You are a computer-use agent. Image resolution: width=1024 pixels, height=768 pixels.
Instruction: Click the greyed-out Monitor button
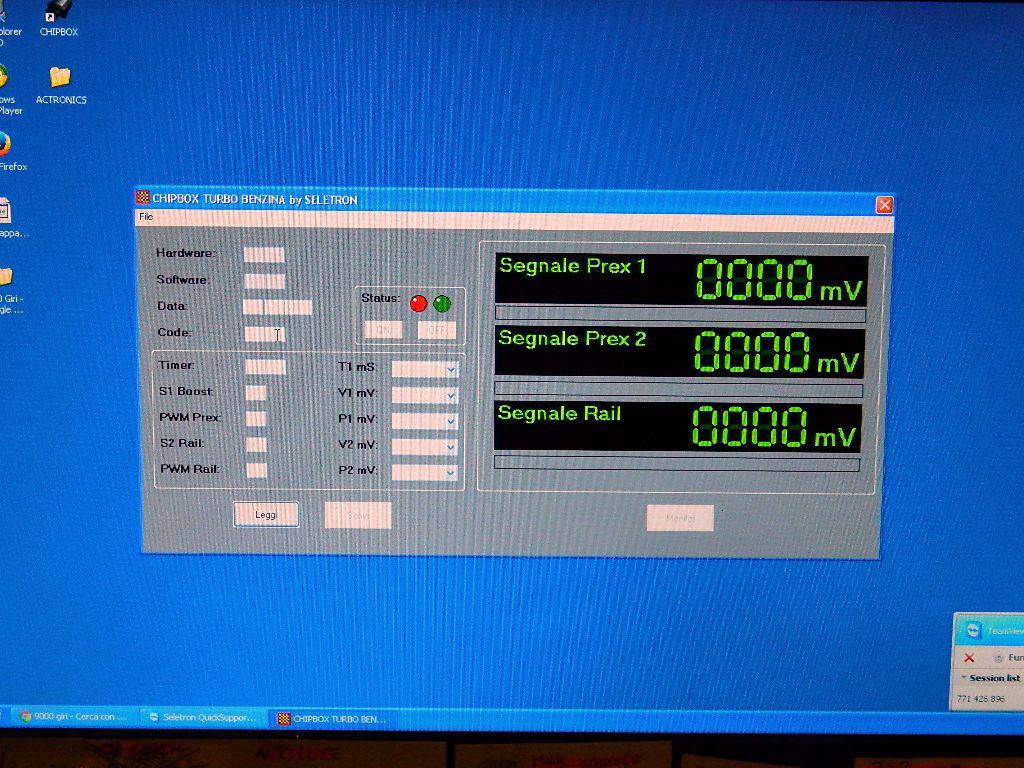coord(680,518)
